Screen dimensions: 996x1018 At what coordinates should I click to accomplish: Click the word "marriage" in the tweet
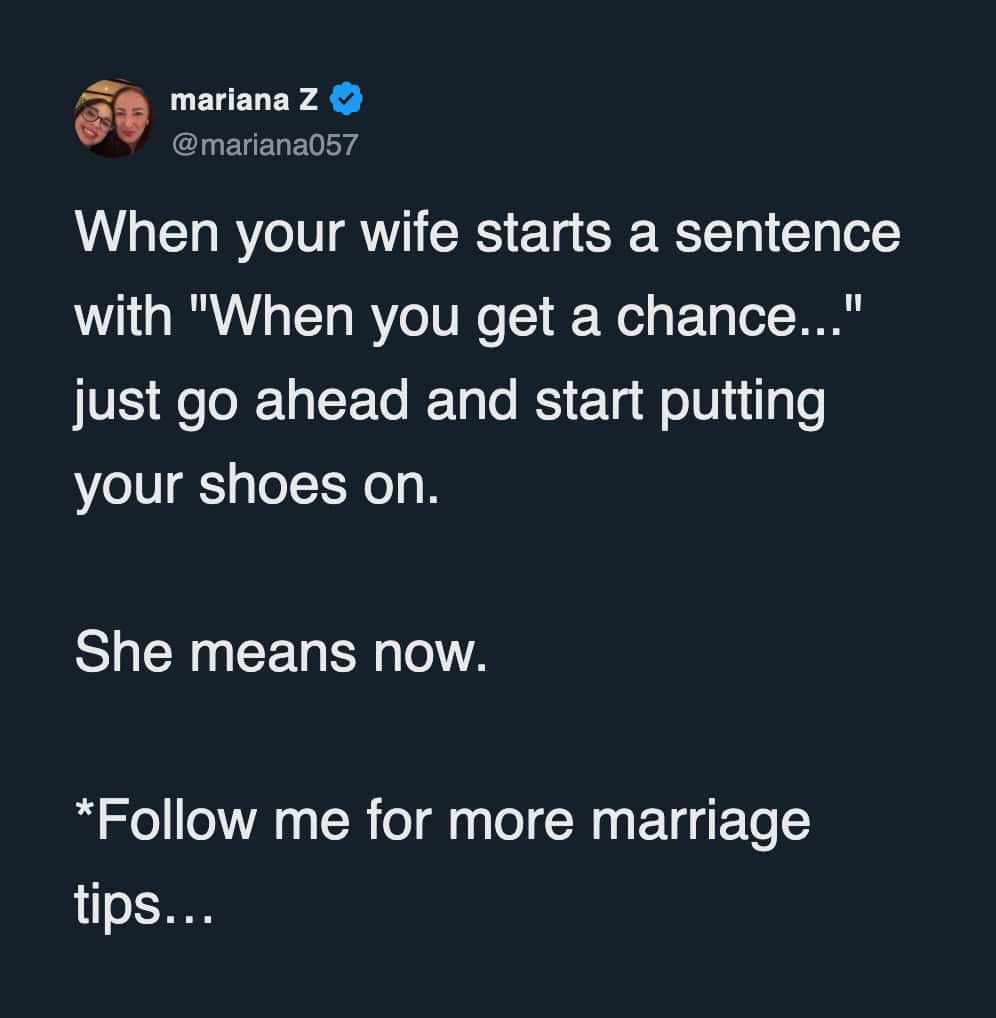click(700, 824)
